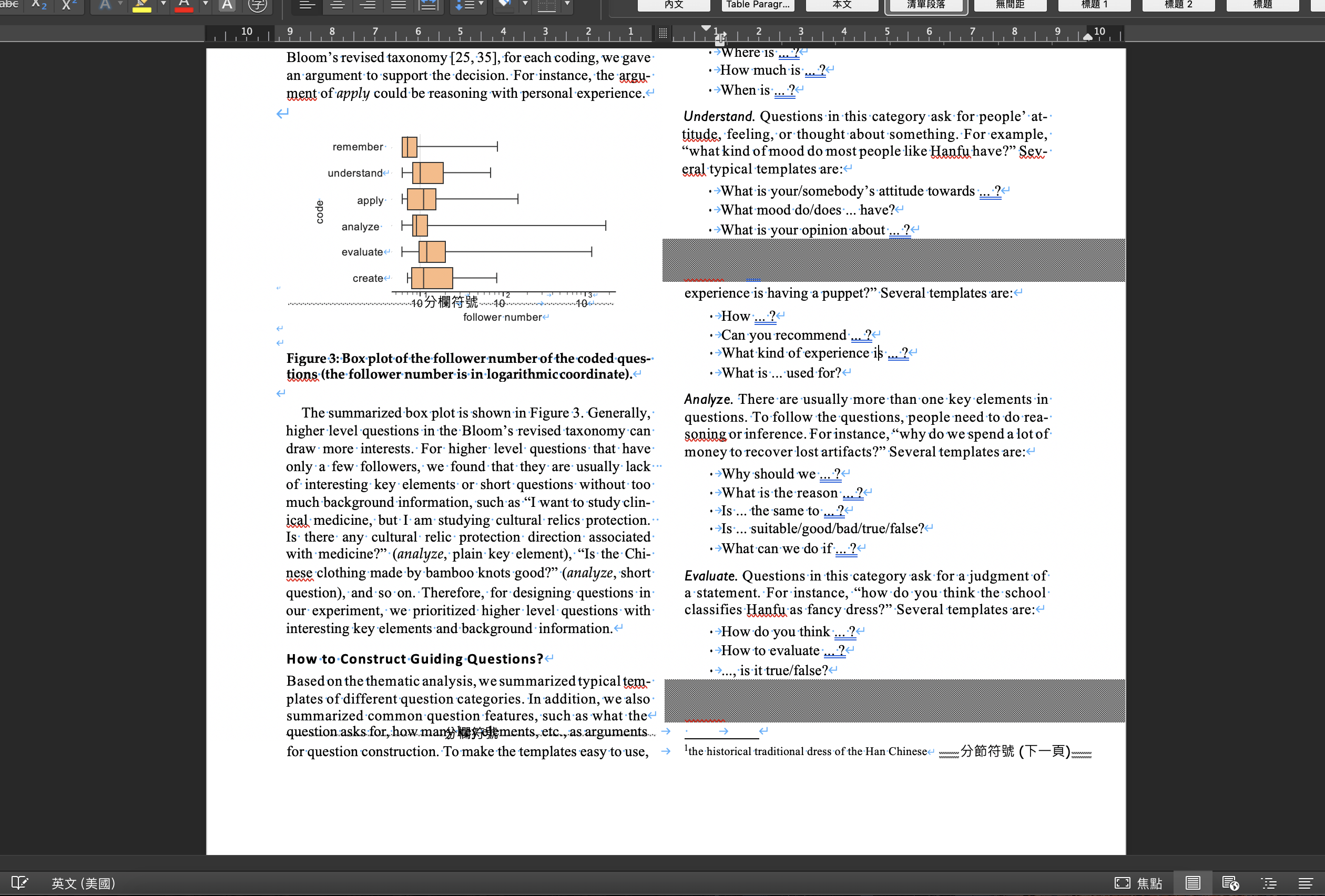This screenshot has width=1325, height=896.
Task: Click bullet 'What can we do if ...?'
Action: pos(789,548)
